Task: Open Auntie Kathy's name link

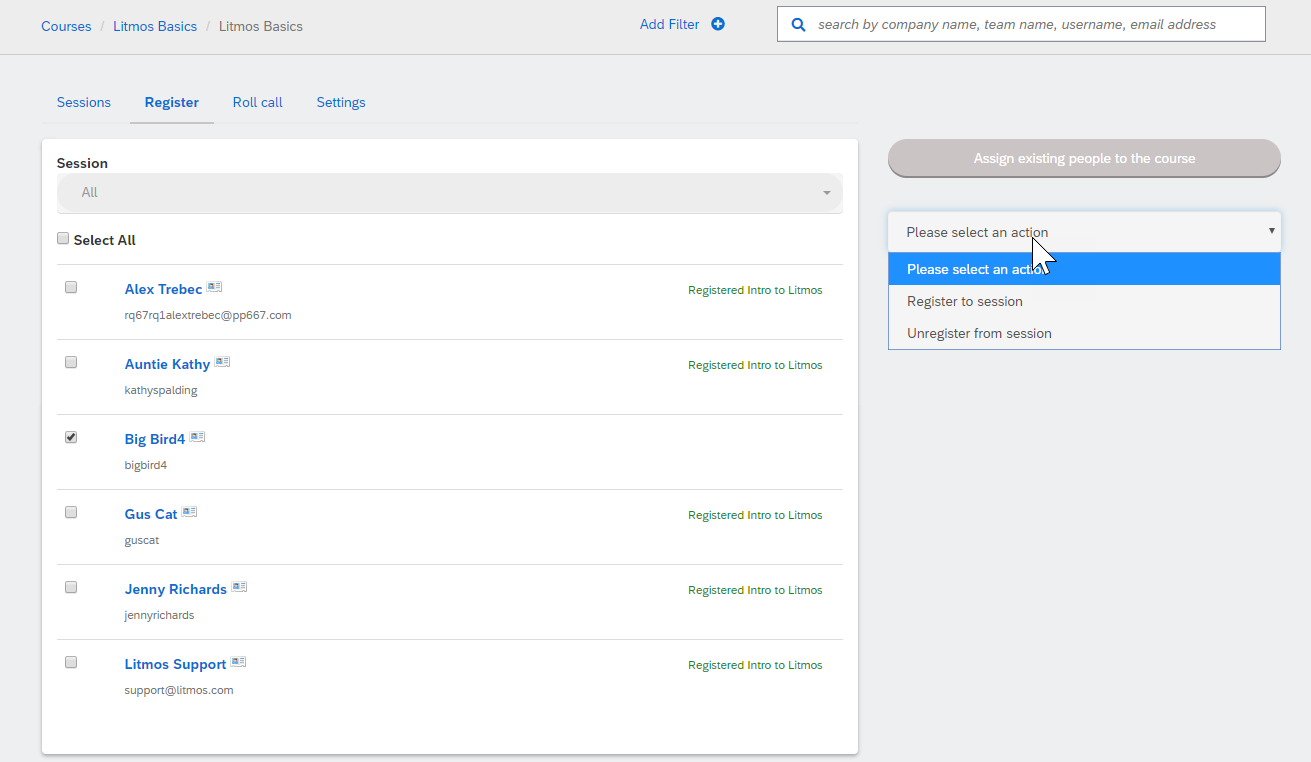Action: [167, 364]
